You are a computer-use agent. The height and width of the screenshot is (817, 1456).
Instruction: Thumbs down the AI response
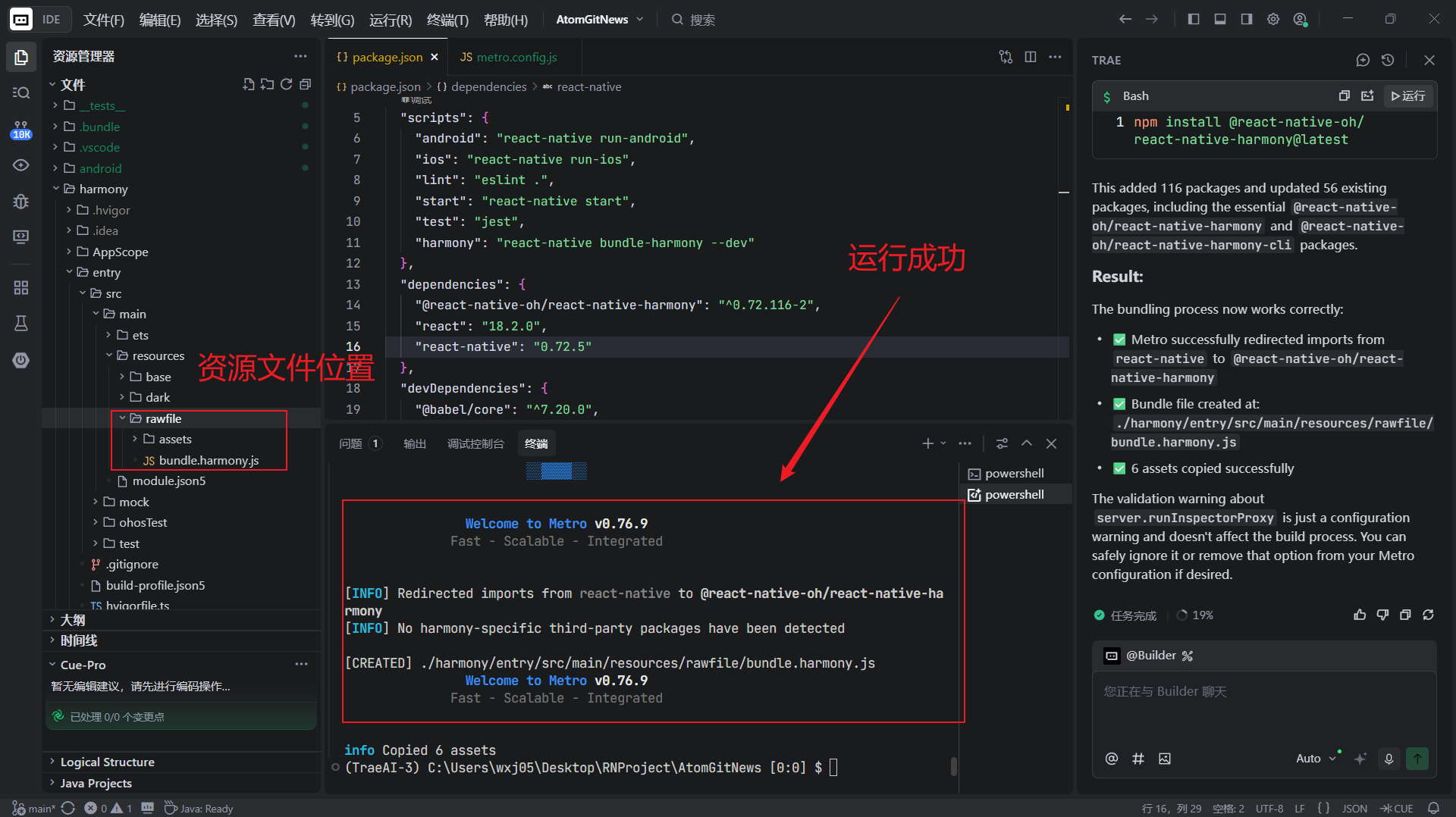coord(1382,615)
